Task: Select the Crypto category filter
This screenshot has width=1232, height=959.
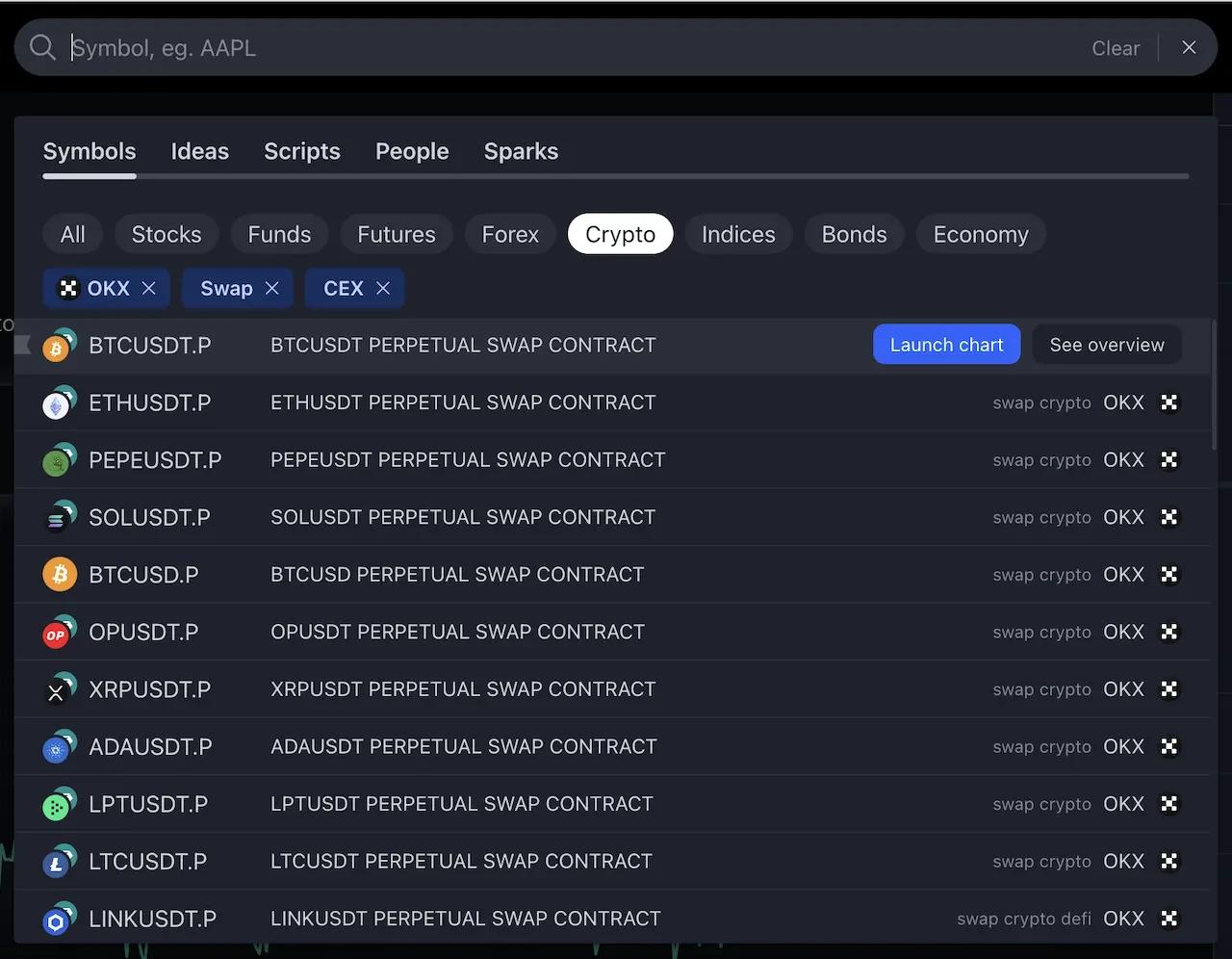Action: pyautogui.click(x=620, y=234)
